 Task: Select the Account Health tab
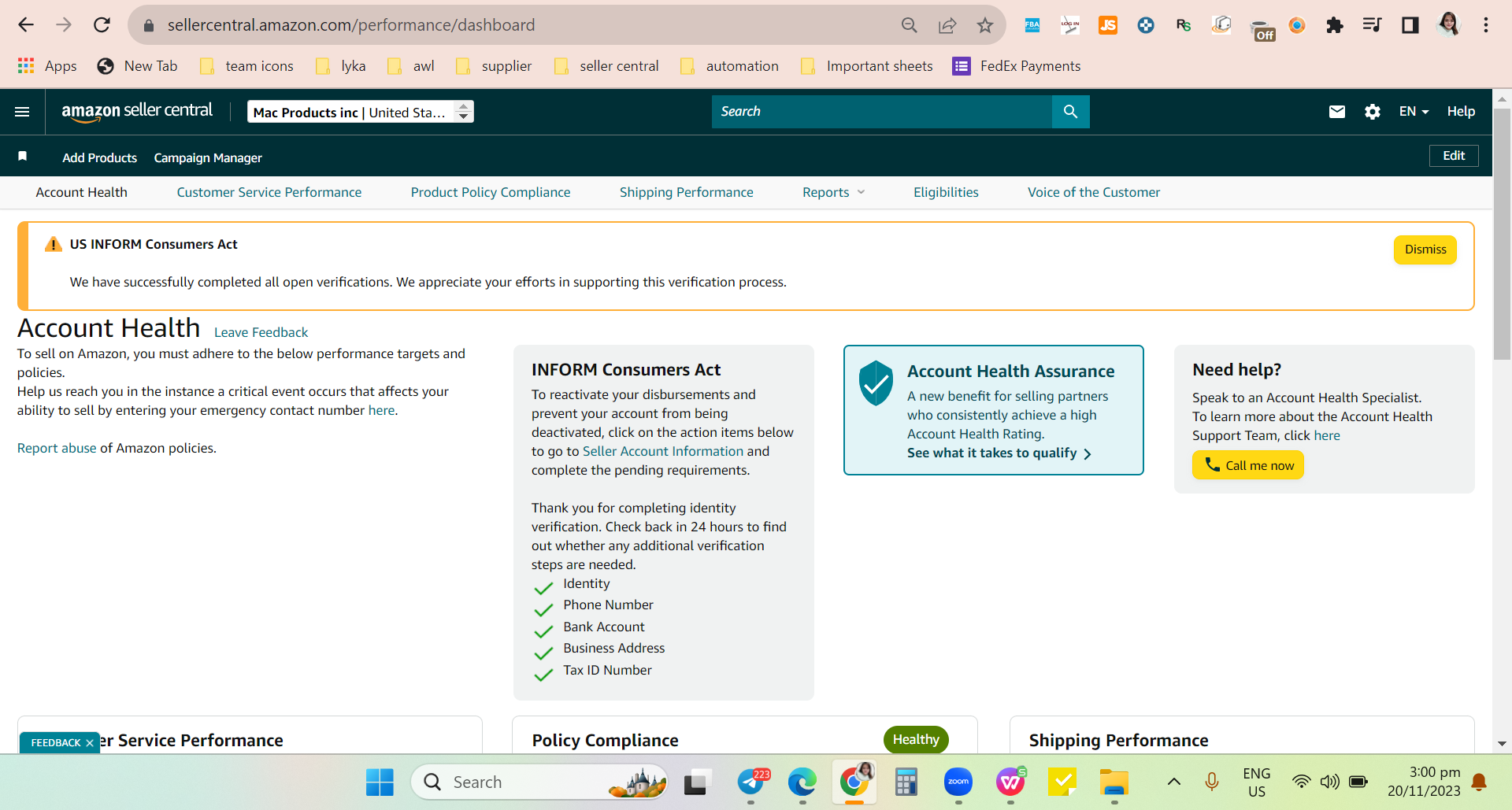coord(81,192)
